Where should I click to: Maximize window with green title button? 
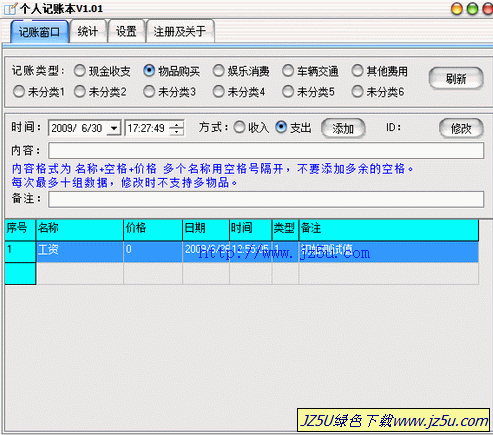point(472,9)
